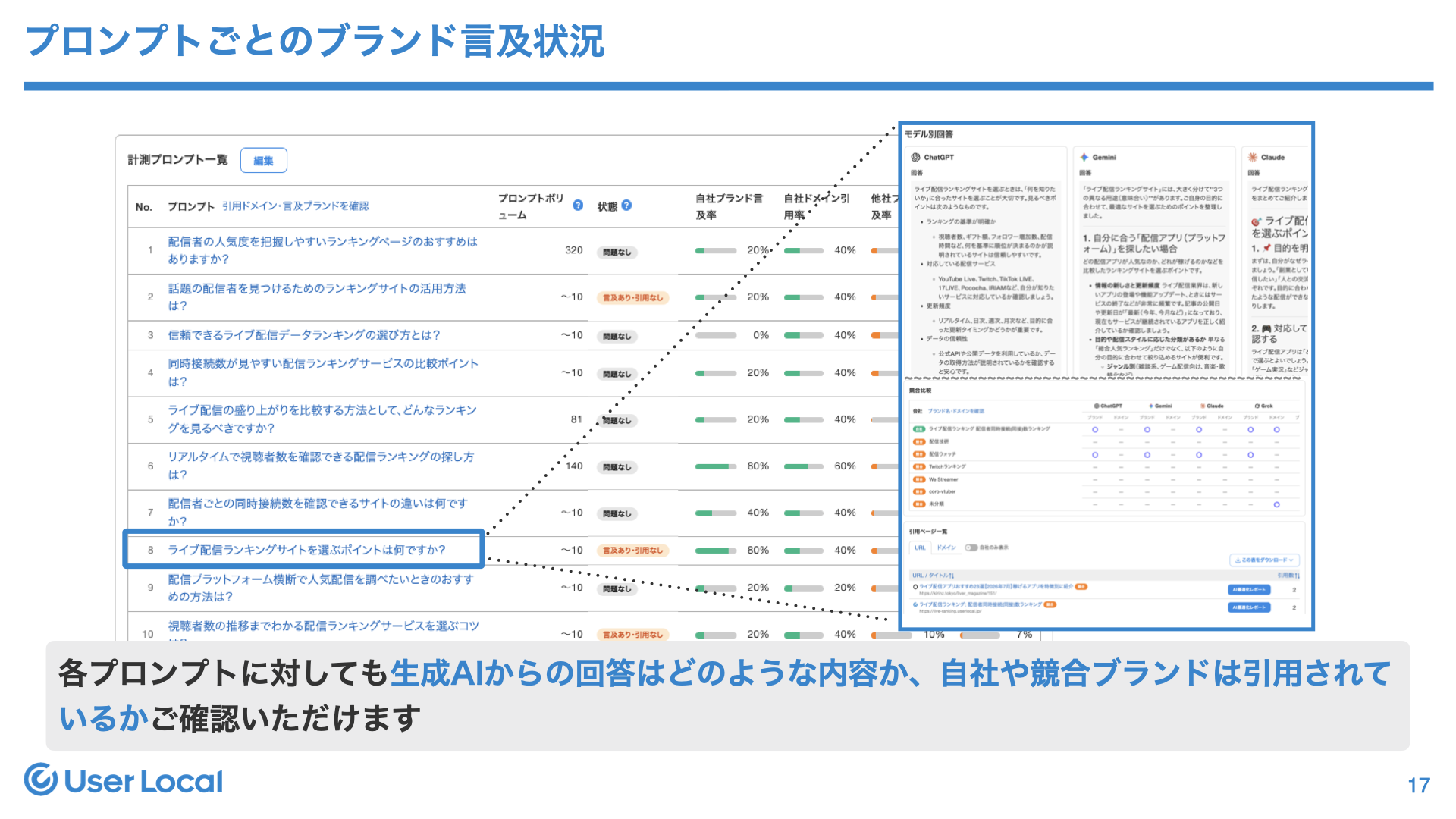Open prompt 信頼できるライブ配信データランキングの選び方とは?

coord(304,335)
